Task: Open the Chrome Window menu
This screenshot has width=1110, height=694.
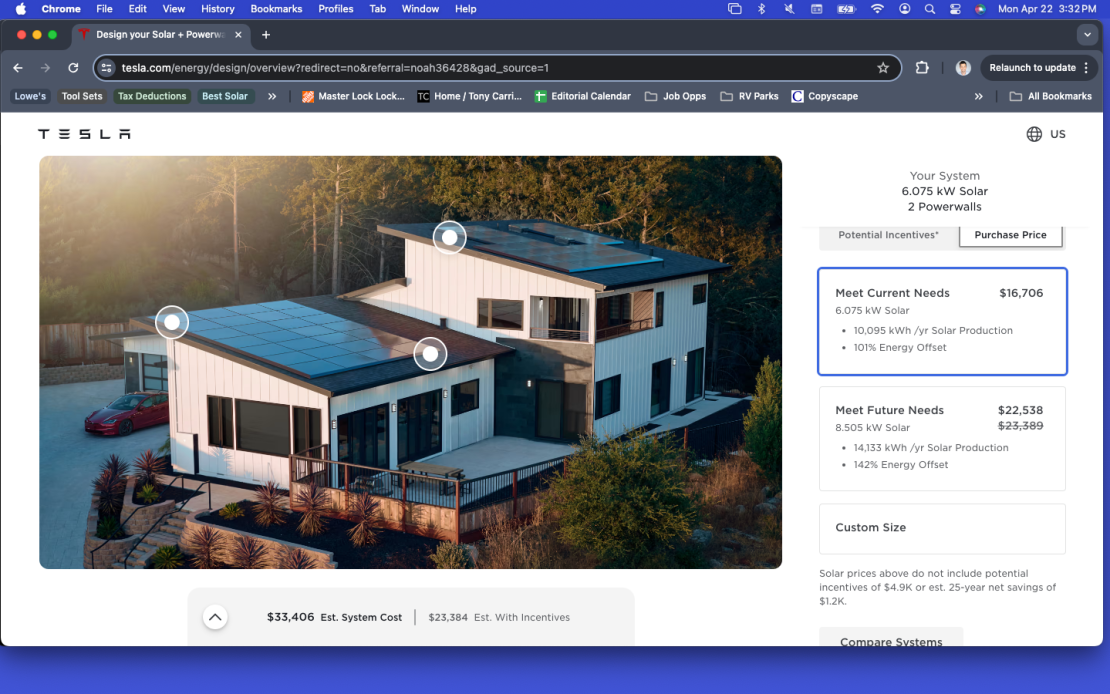Action: (x=420, y=9)
